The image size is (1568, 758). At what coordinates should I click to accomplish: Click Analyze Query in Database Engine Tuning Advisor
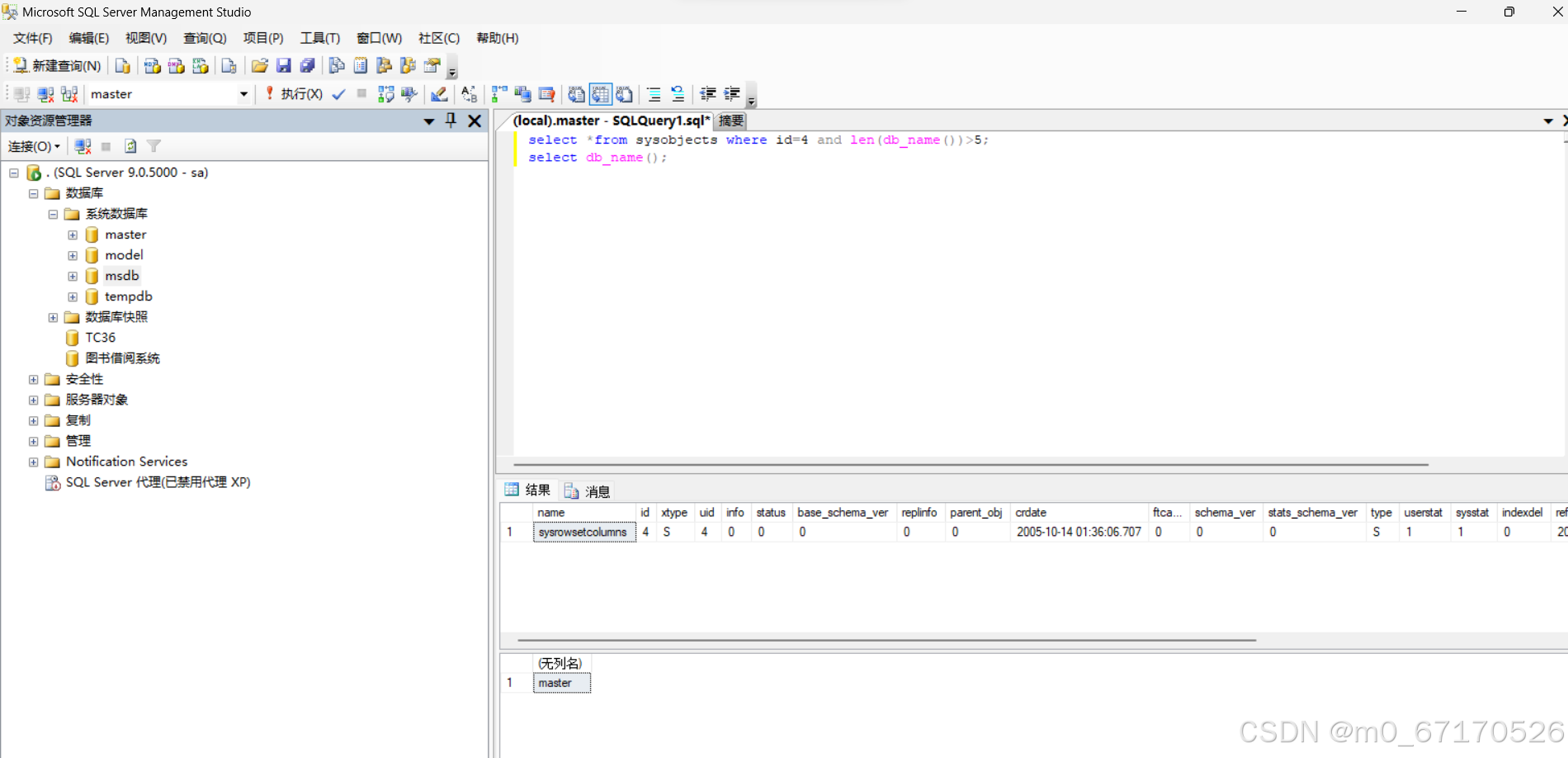point(409,94)
